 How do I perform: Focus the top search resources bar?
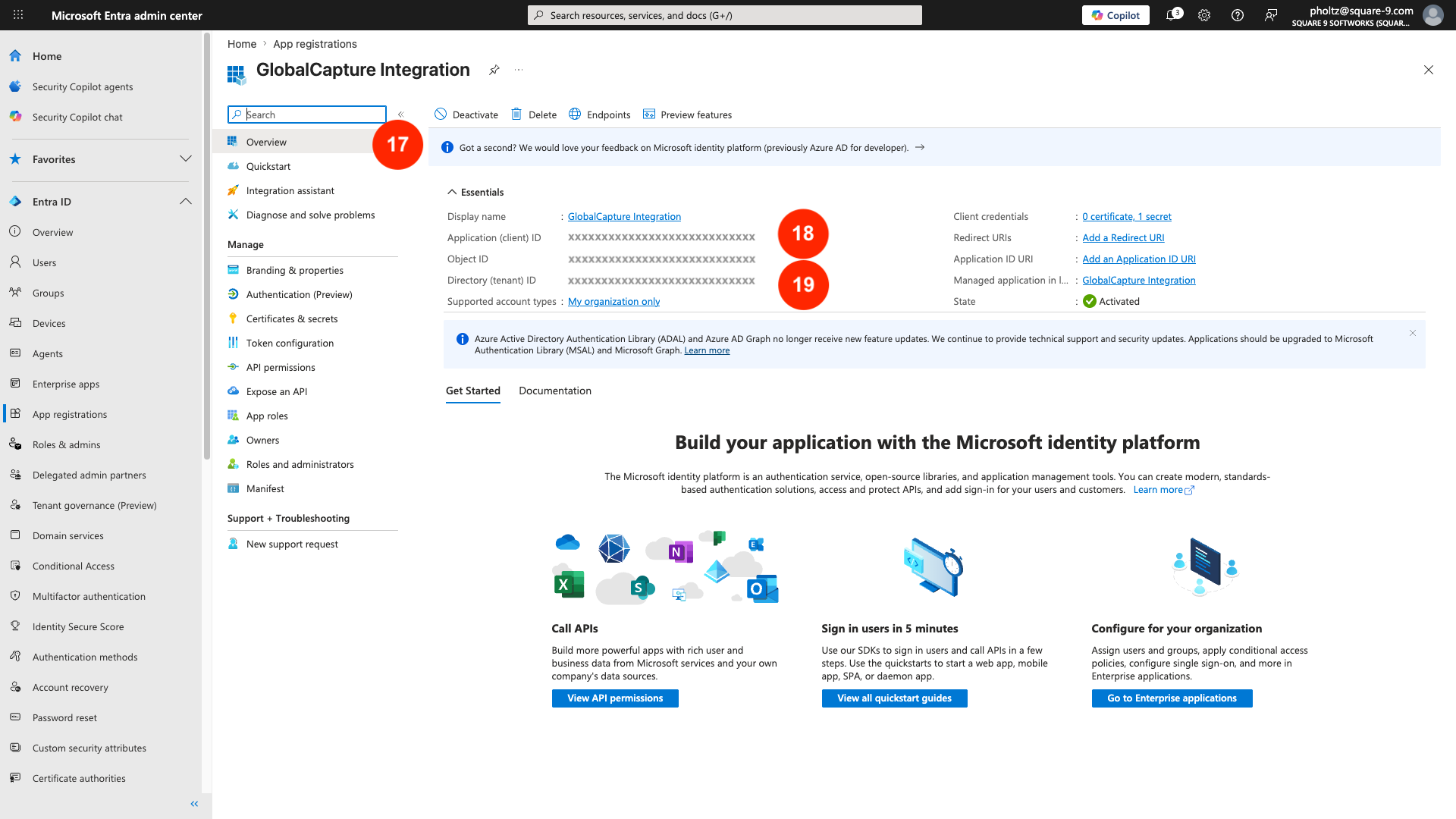click(725, 15)
